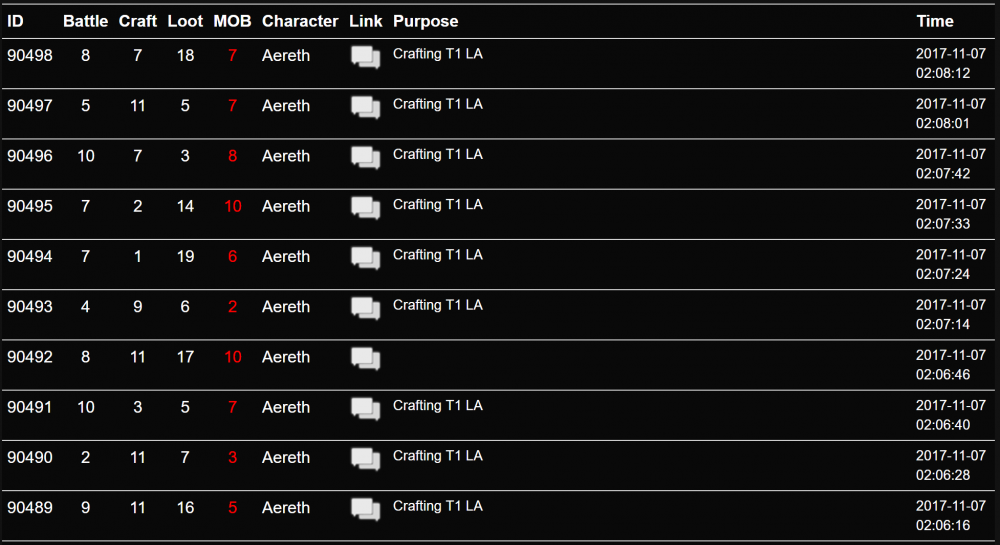Open the chat link icon for roll 90492
The width and height of the screenshot is (1000, 545).
(x=365, y=359)
